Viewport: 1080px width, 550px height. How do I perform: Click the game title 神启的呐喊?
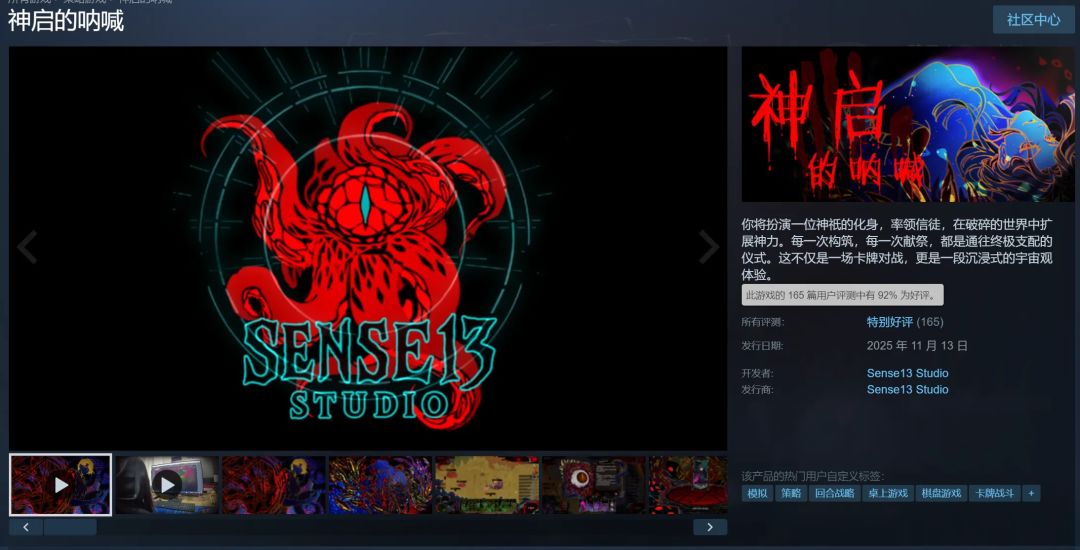(x=65, y=21)
